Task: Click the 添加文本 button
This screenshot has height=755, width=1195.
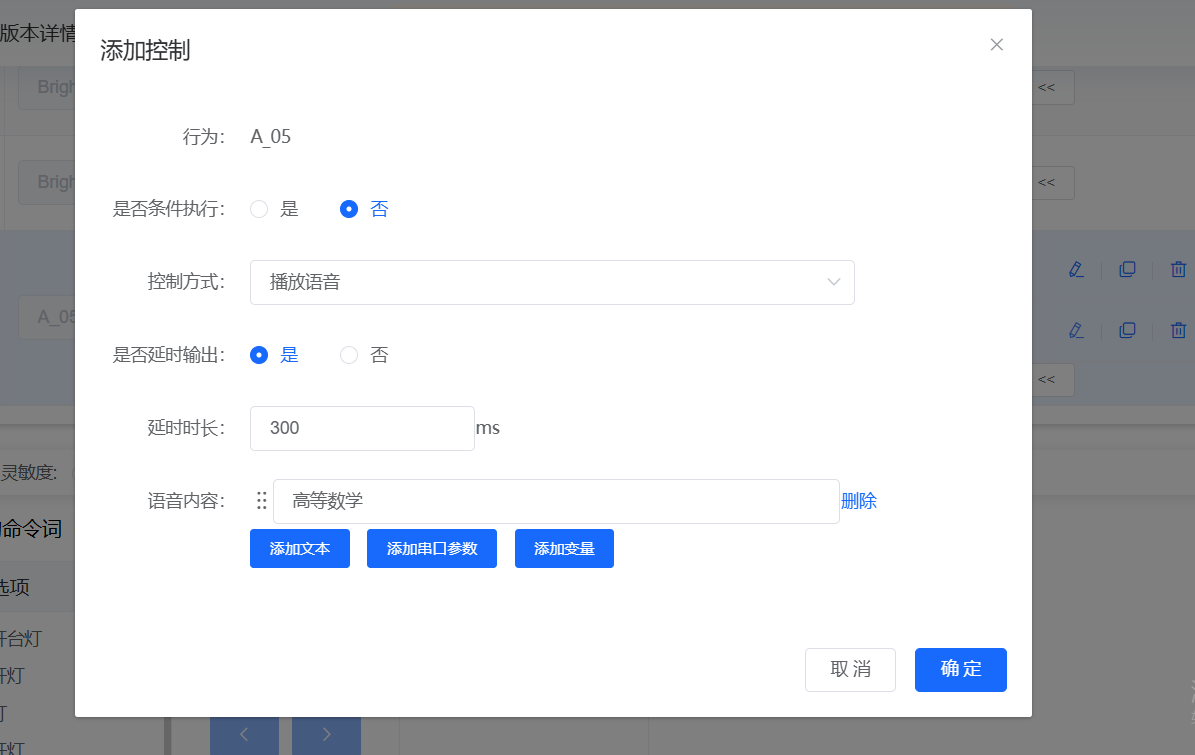Action: [299, 548]
